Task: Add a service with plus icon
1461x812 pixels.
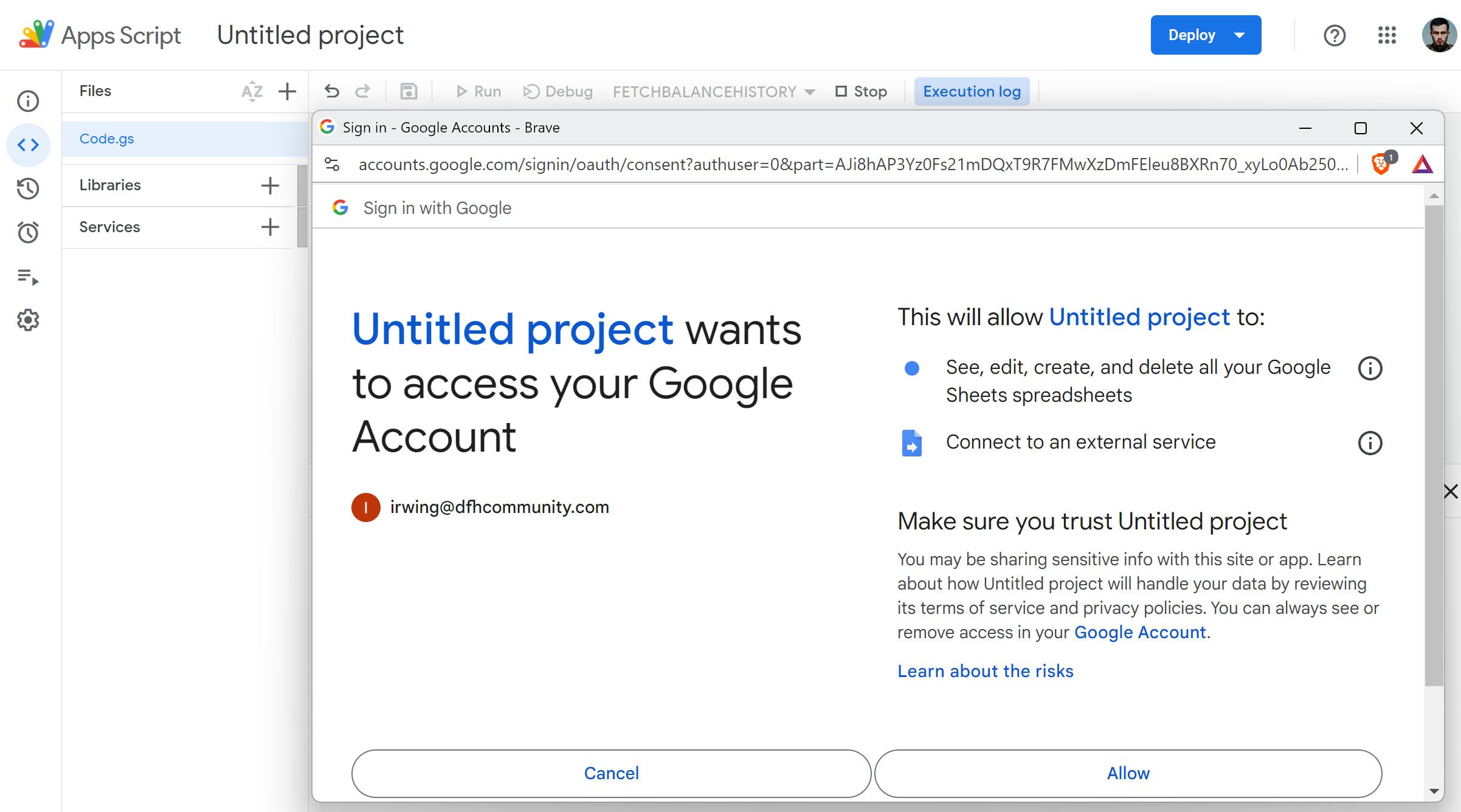Action: click(270, 227)
